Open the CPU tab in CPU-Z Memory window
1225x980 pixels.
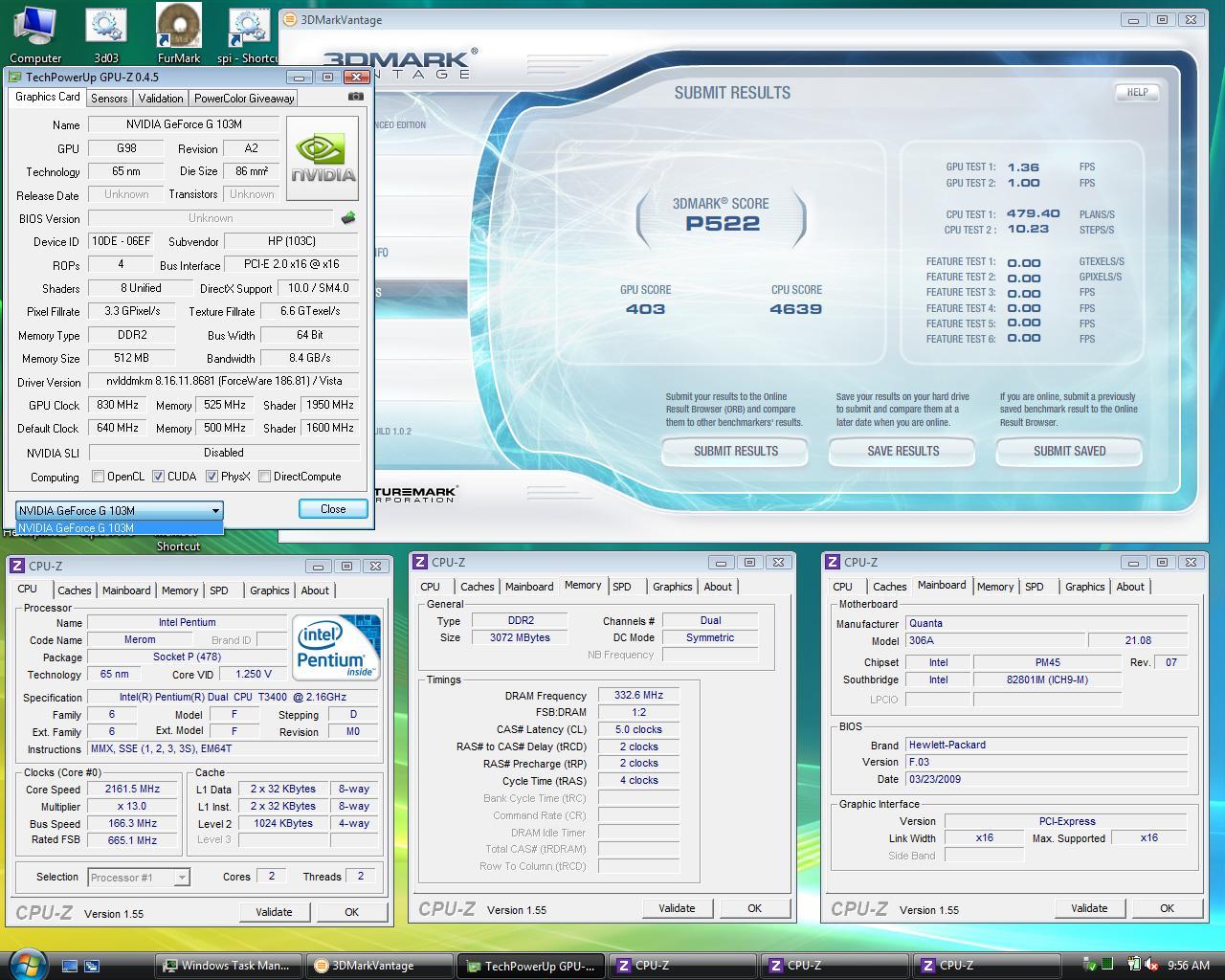(x=431, y=587)
